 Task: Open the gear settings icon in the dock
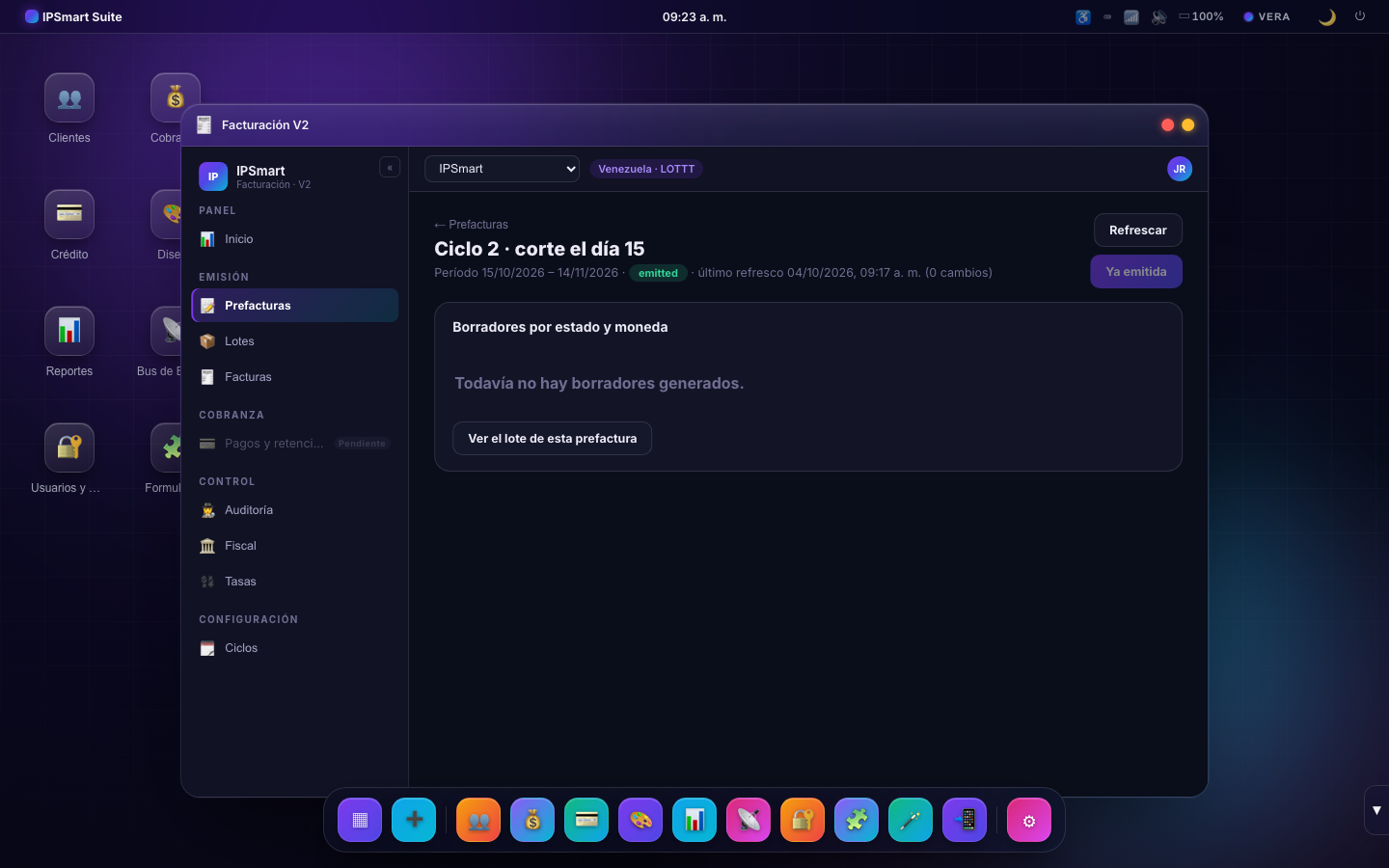coord(1029,820)
